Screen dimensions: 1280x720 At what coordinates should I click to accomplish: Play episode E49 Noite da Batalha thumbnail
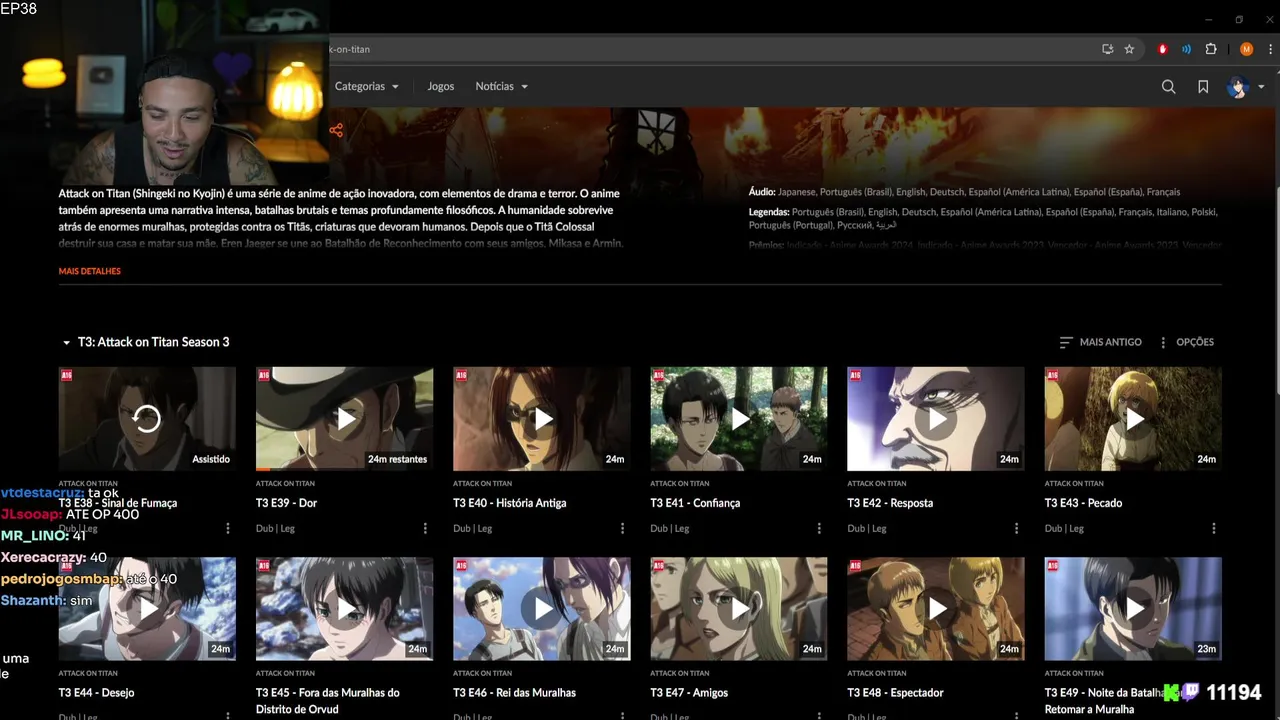[1133, 609]
